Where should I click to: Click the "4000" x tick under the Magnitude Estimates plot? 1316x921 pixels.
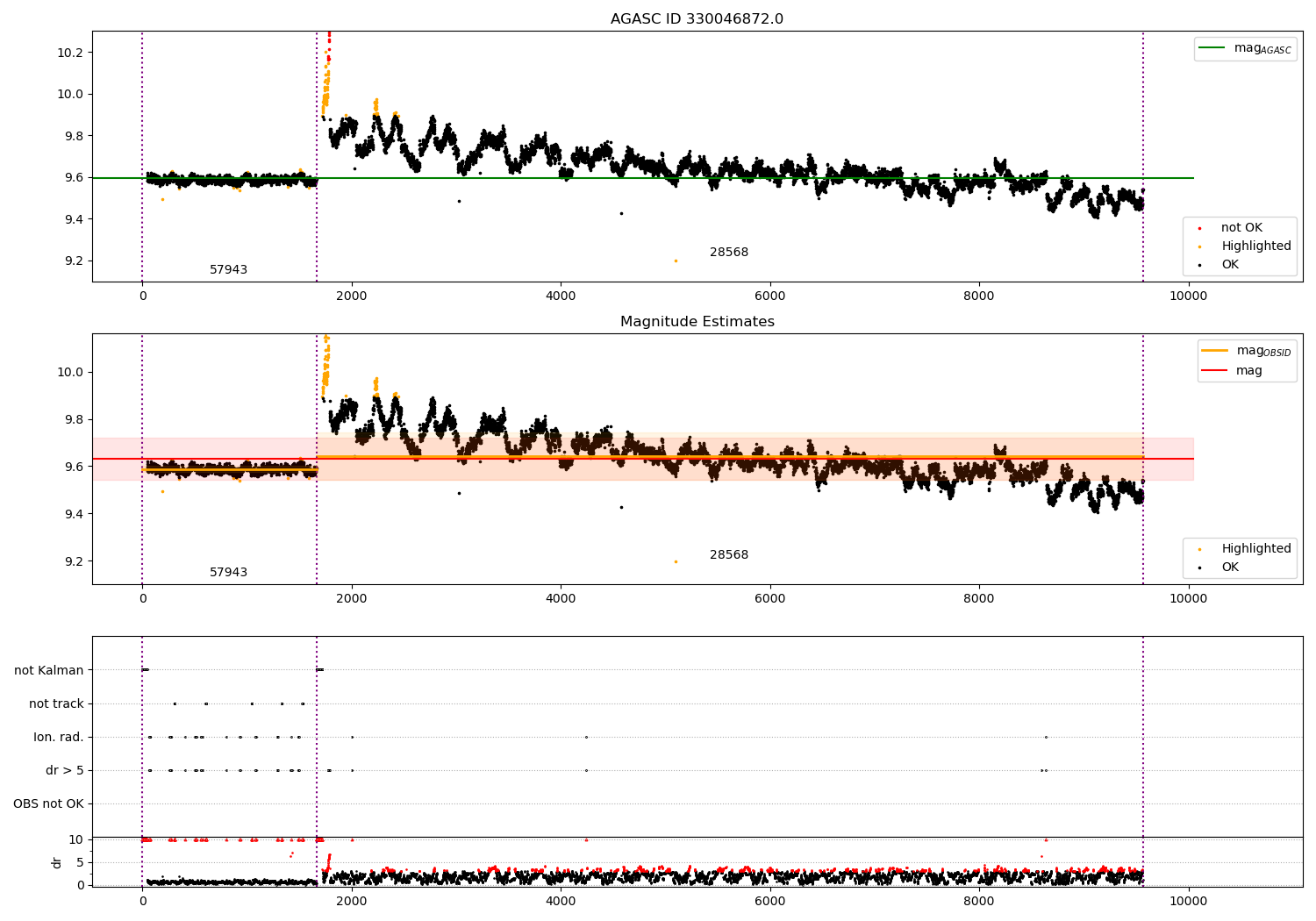tap(561, 598)
